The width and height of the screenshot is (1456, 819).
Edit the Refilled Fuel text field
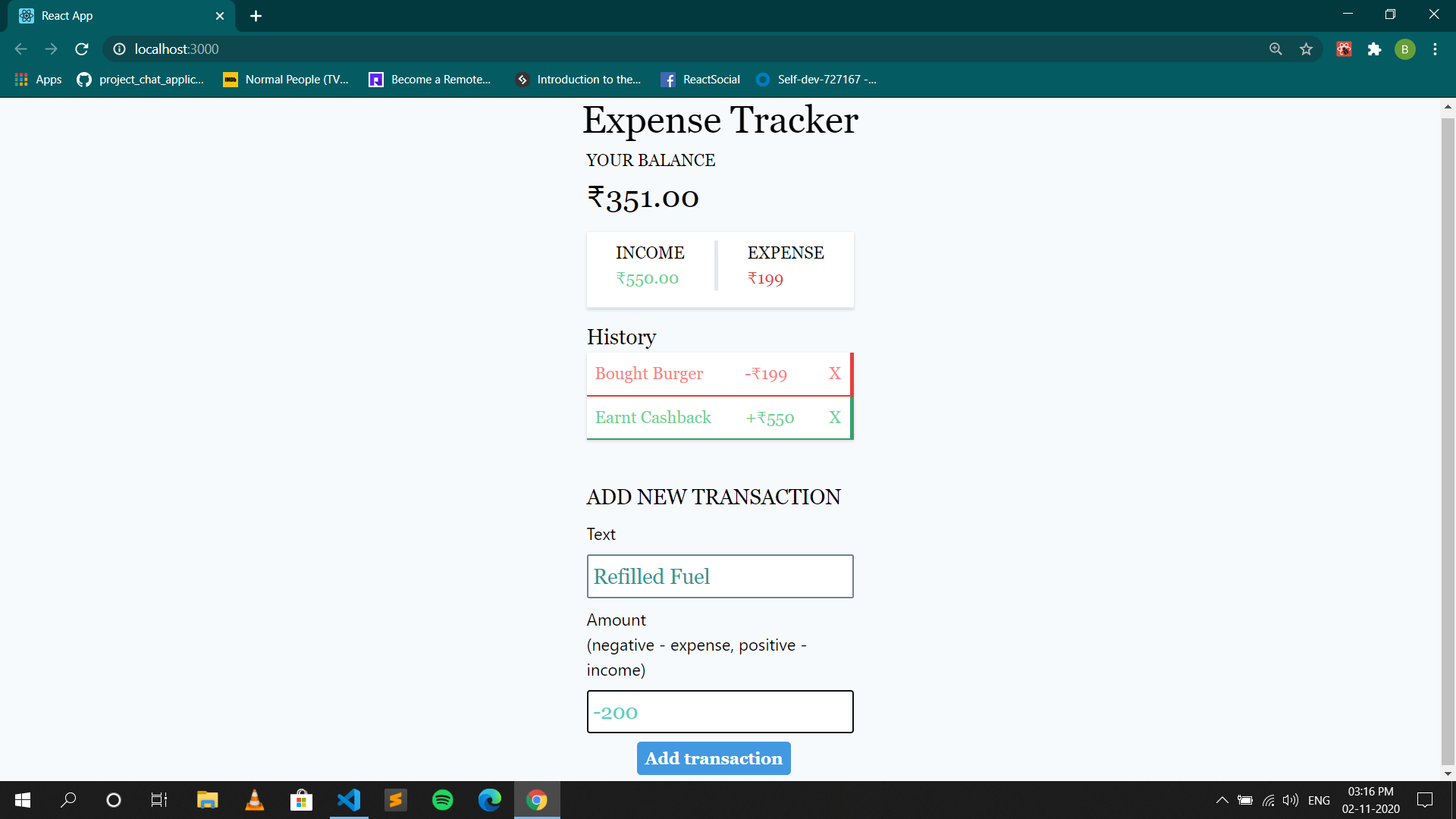[719, 576]
